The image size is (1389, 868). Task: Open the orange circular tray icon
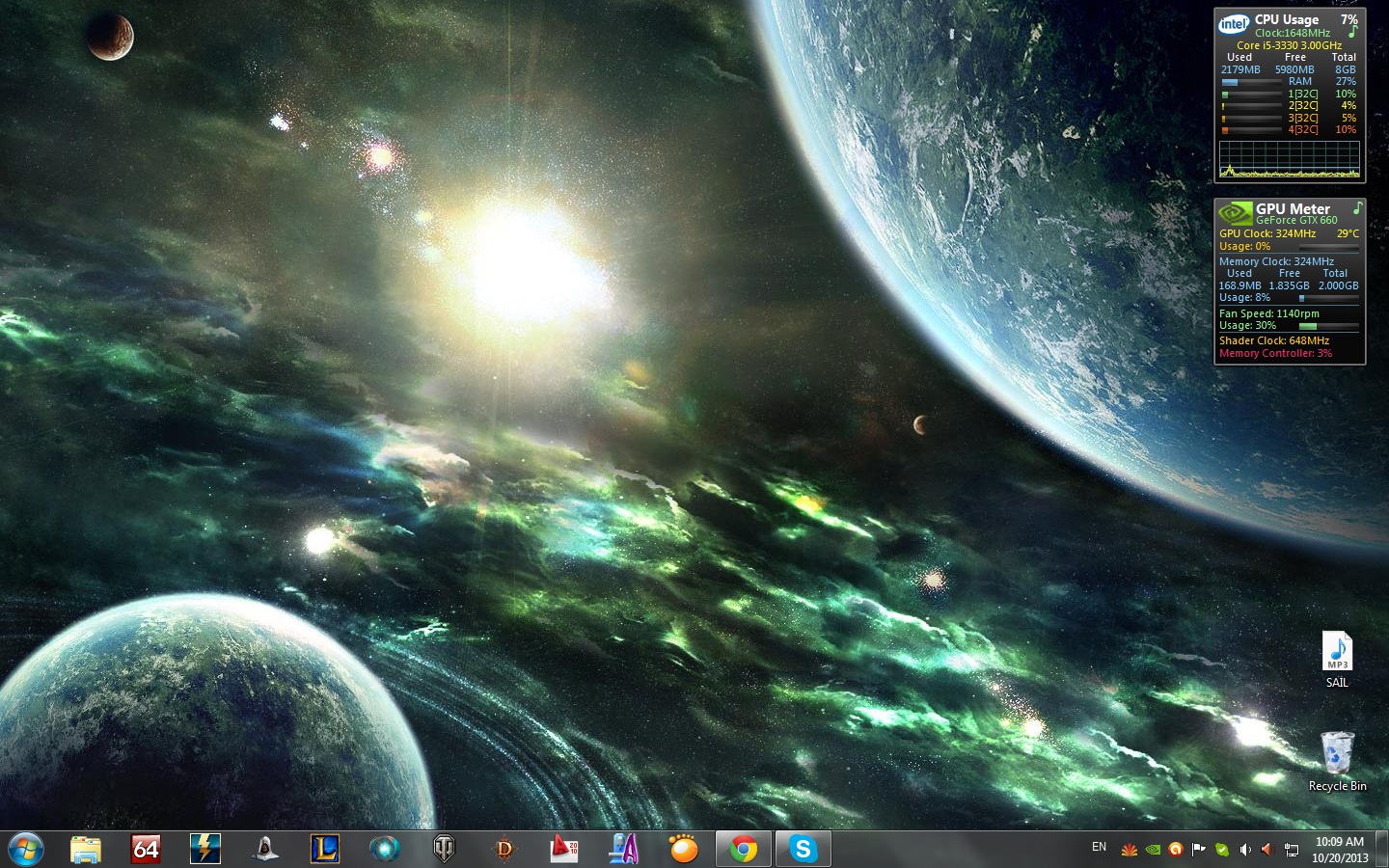tap(1176, 850)
